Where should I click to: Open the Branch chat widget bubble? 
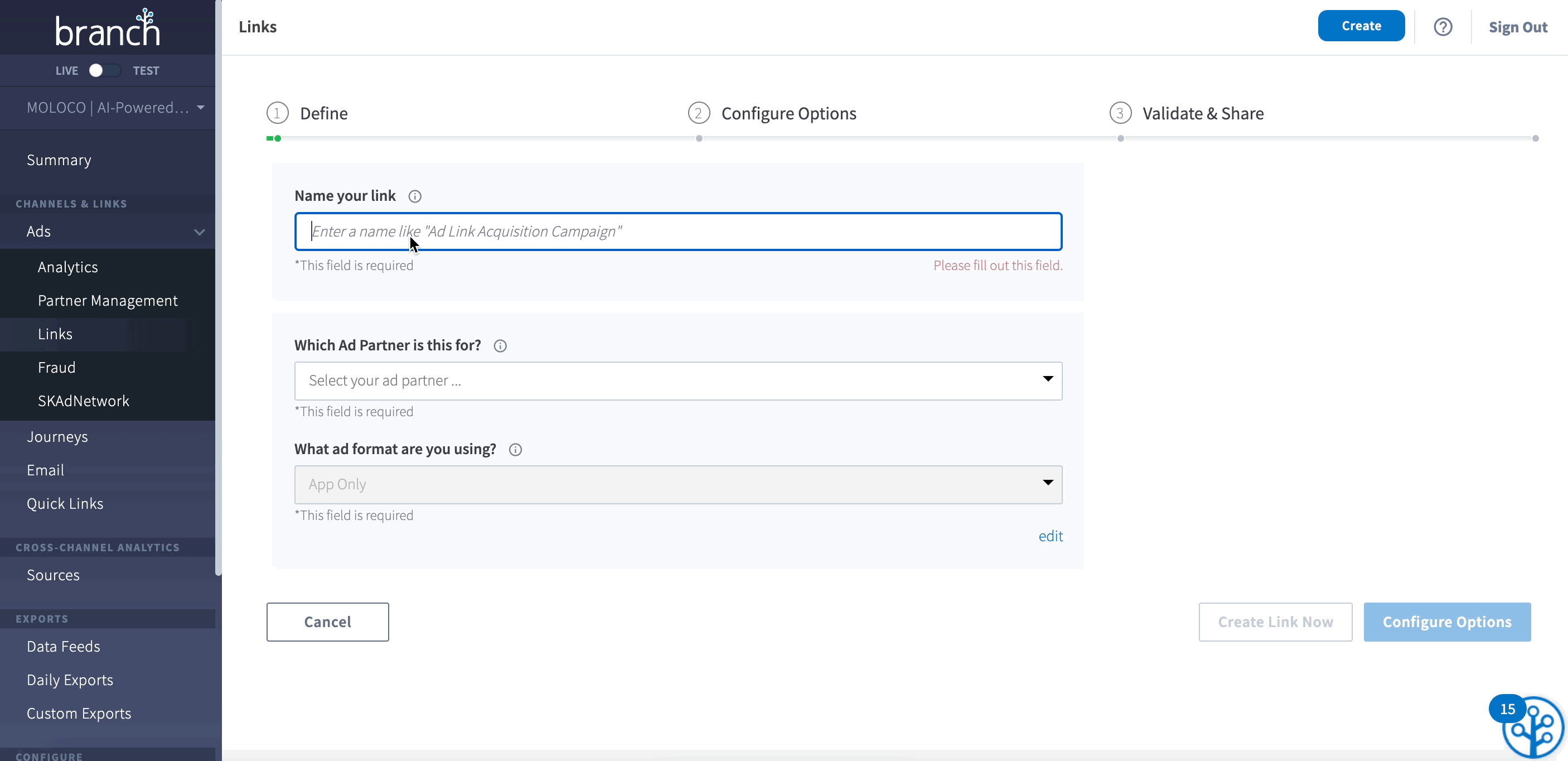pyautogui.click(x=1533, y=727)
